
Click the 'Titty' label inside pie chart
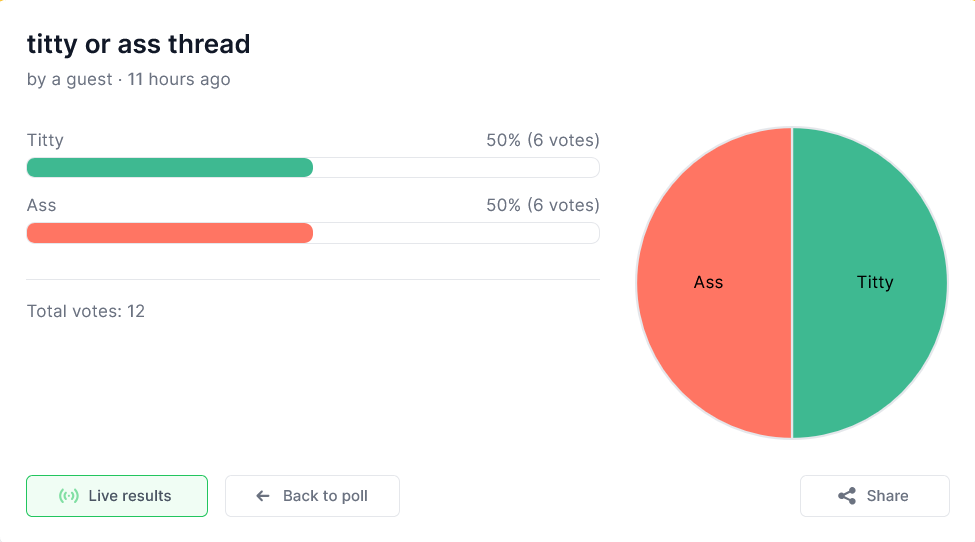pyautogui.click(x=875, y=282)
